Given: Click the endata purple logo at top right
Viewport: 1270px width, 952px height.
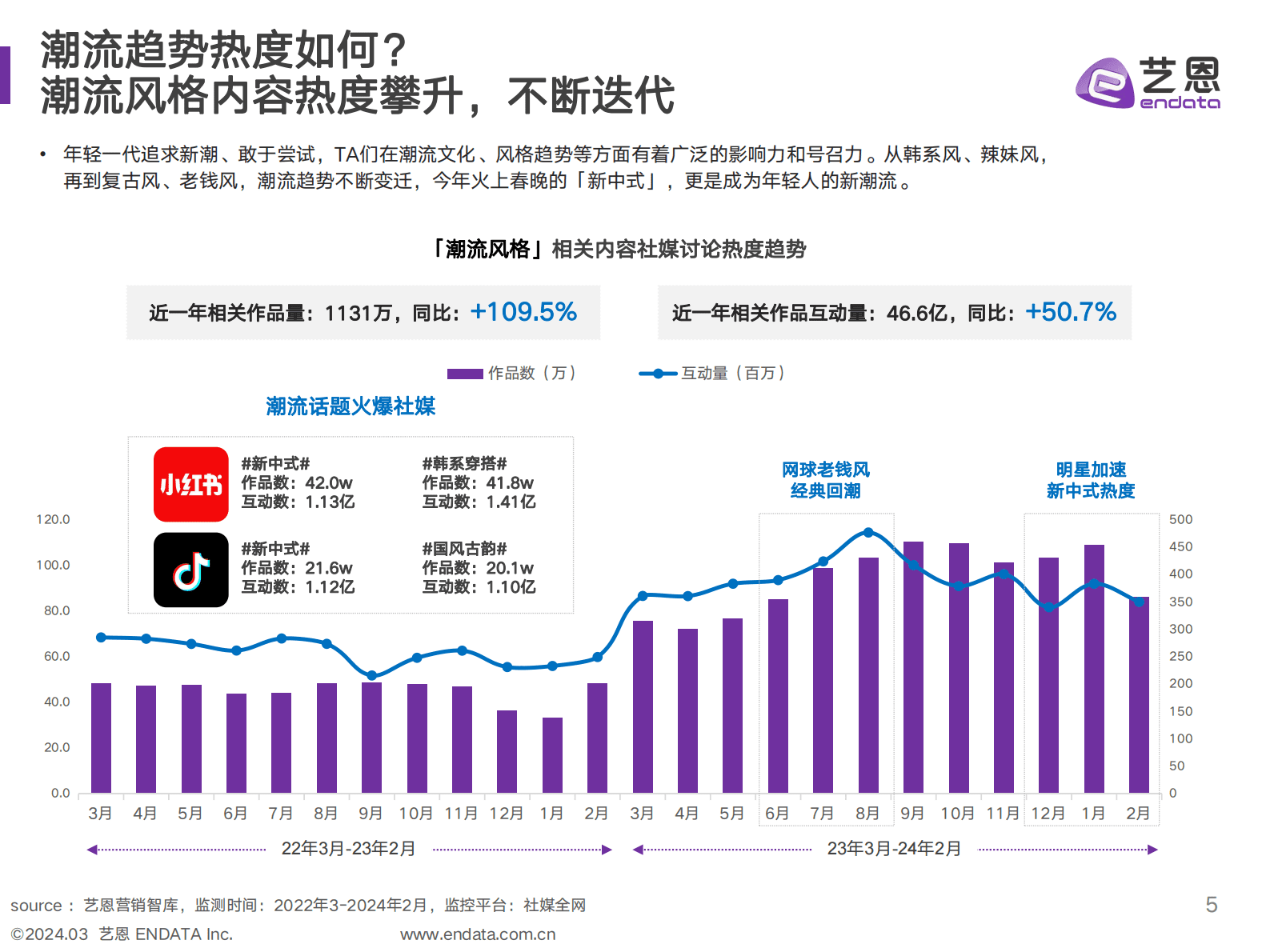Looking at the screenshot, I should (x=1148, y=82).
